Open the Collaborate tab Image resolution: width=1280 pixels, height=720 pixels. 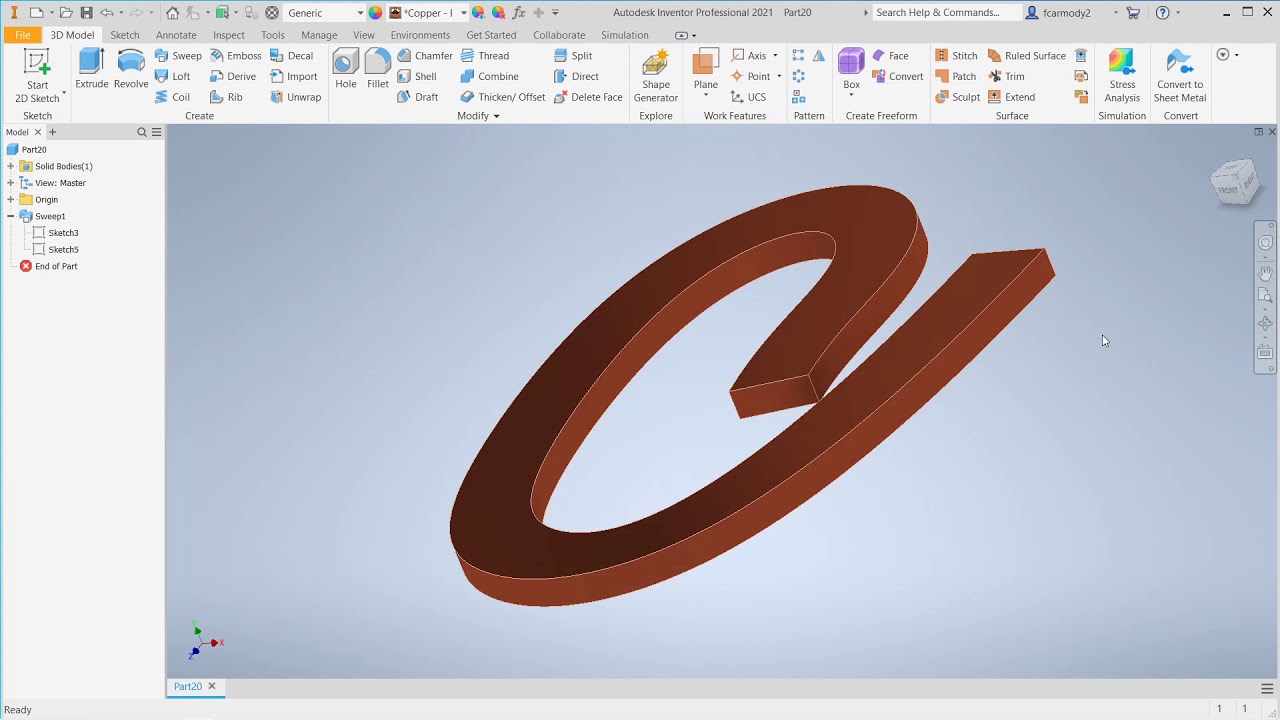pos(559,35)
